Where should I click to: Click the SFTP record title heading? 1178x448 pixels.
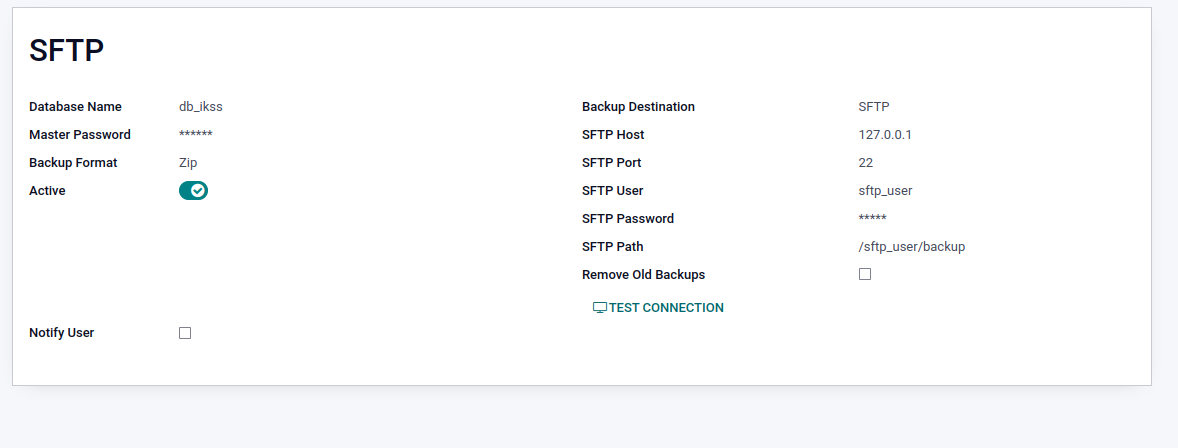(67, 50)
